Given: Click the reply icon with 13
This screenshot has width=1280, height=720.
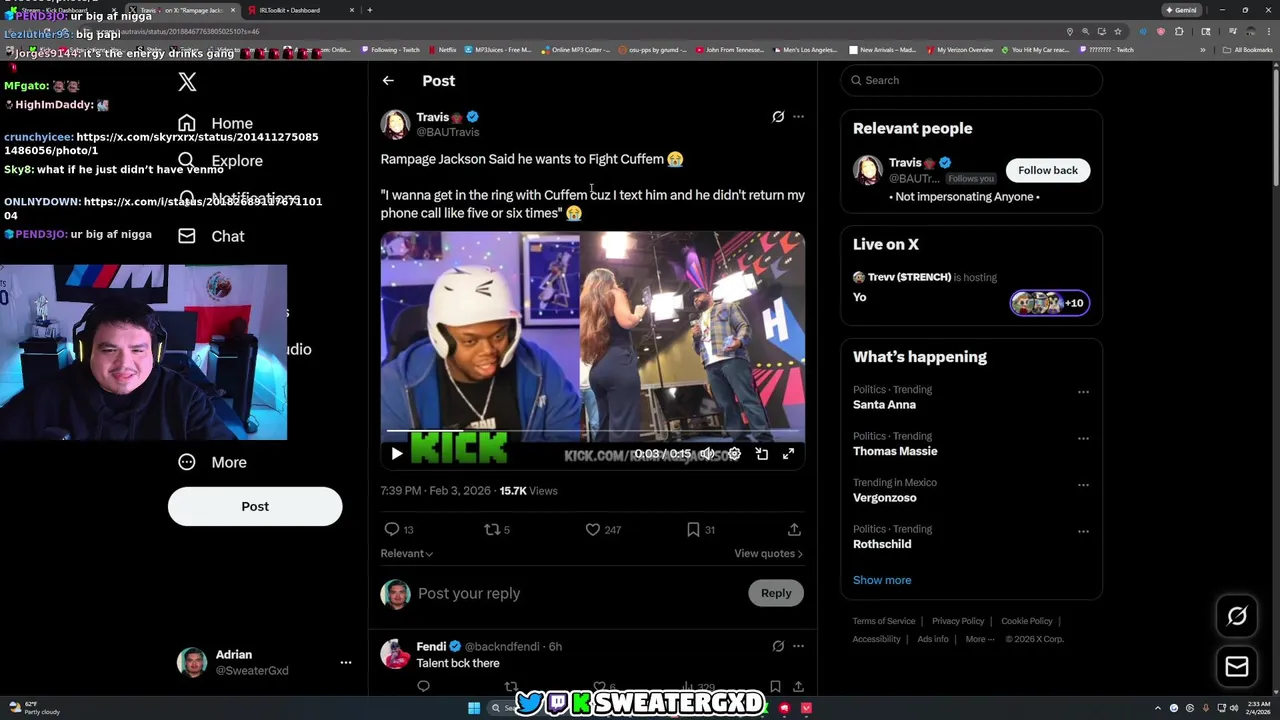Looking at the screenshot, I should pos(392,529).
